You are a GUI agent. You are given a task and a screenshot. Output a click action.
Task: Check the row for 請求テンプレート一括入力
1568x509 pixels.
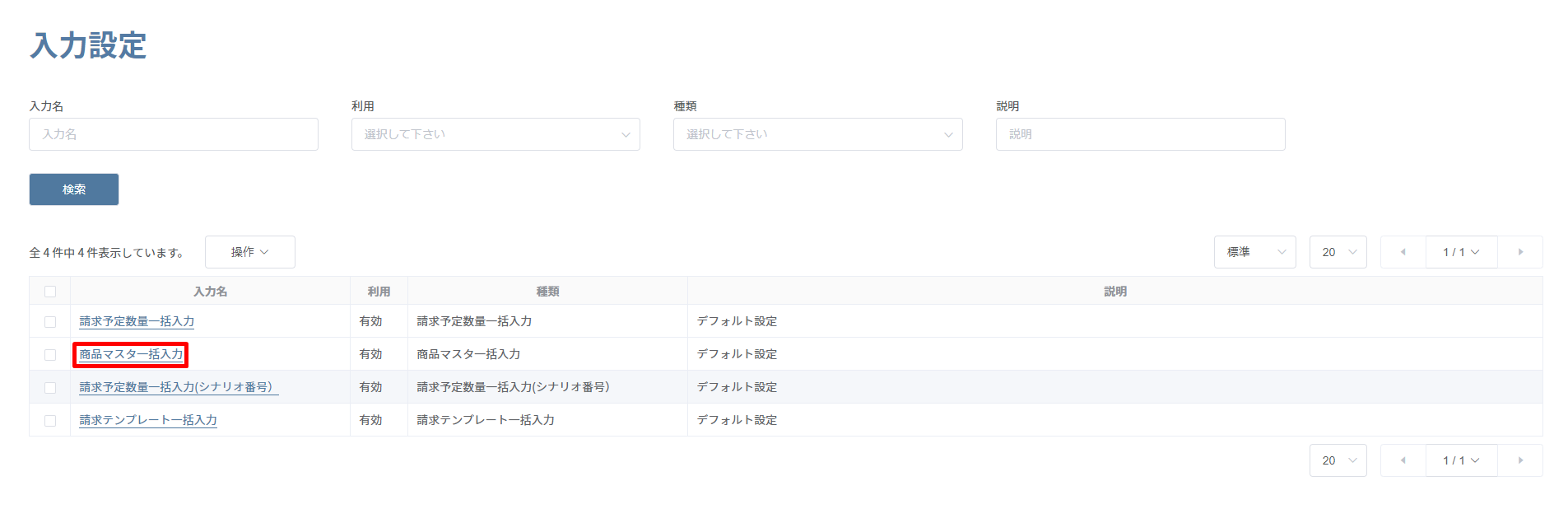[x=50, y=421]
